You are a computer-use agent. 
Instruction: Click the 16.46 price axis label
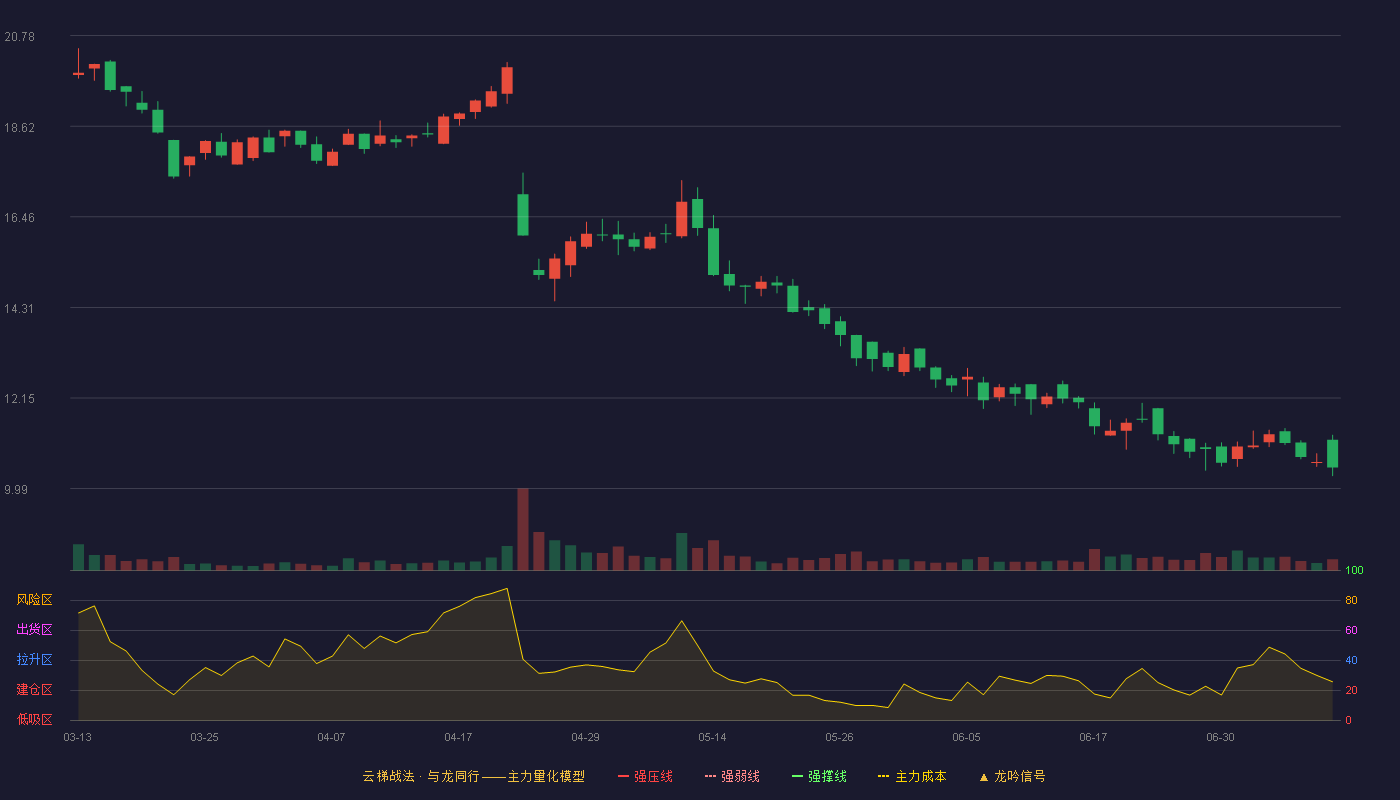[19, 218]
